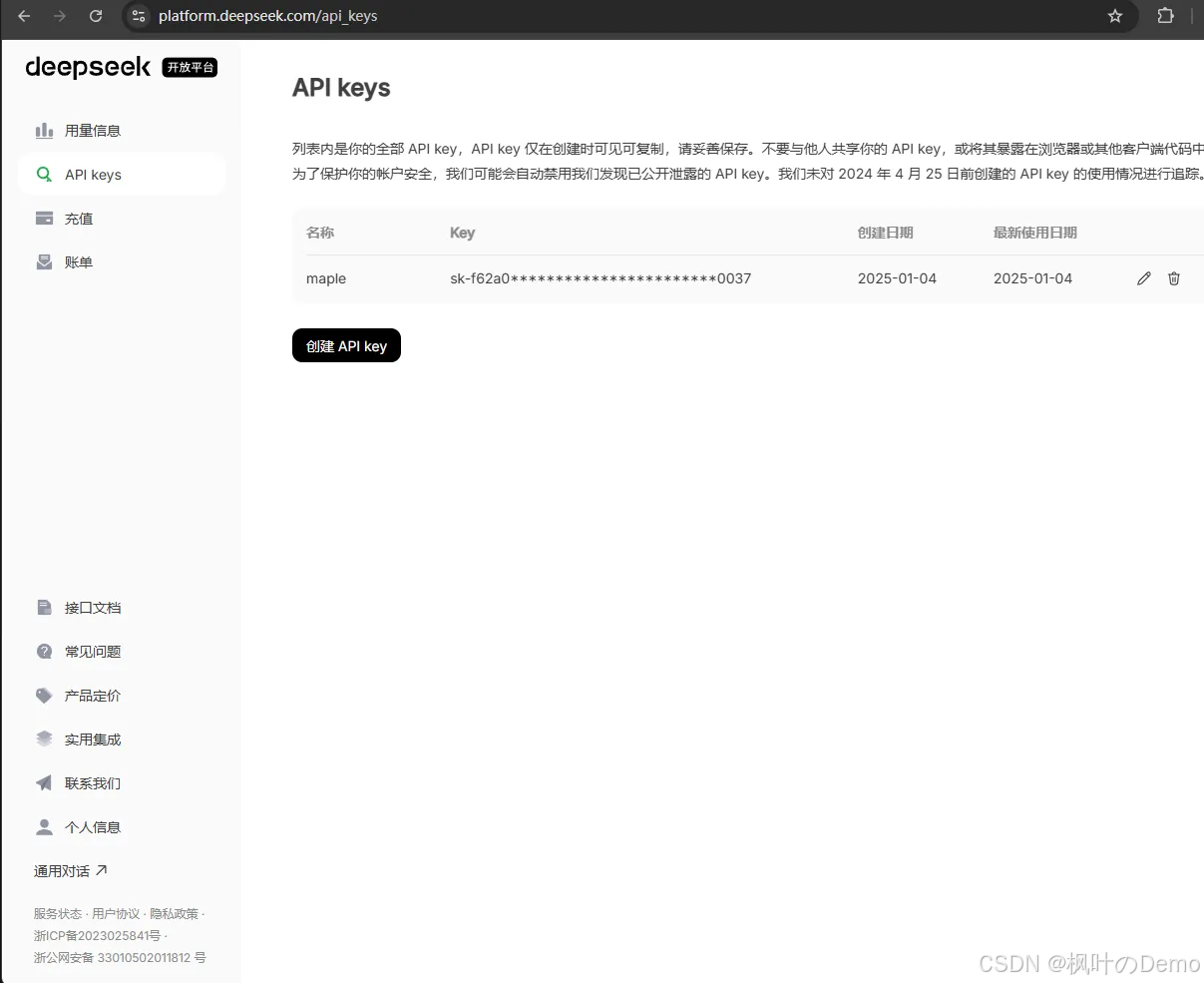Screen dimensions: 1204x983
Task: Bookmark the page with the star icon
Action: point(1115,16)
